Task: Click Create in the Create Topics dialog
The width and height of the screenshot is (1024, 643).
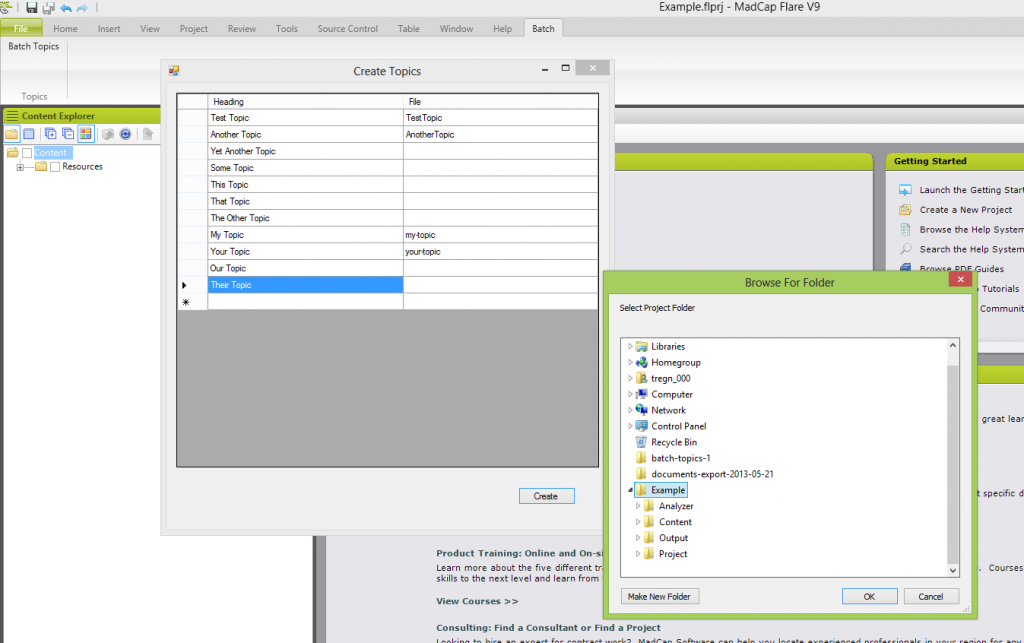Action: [546, 496]
